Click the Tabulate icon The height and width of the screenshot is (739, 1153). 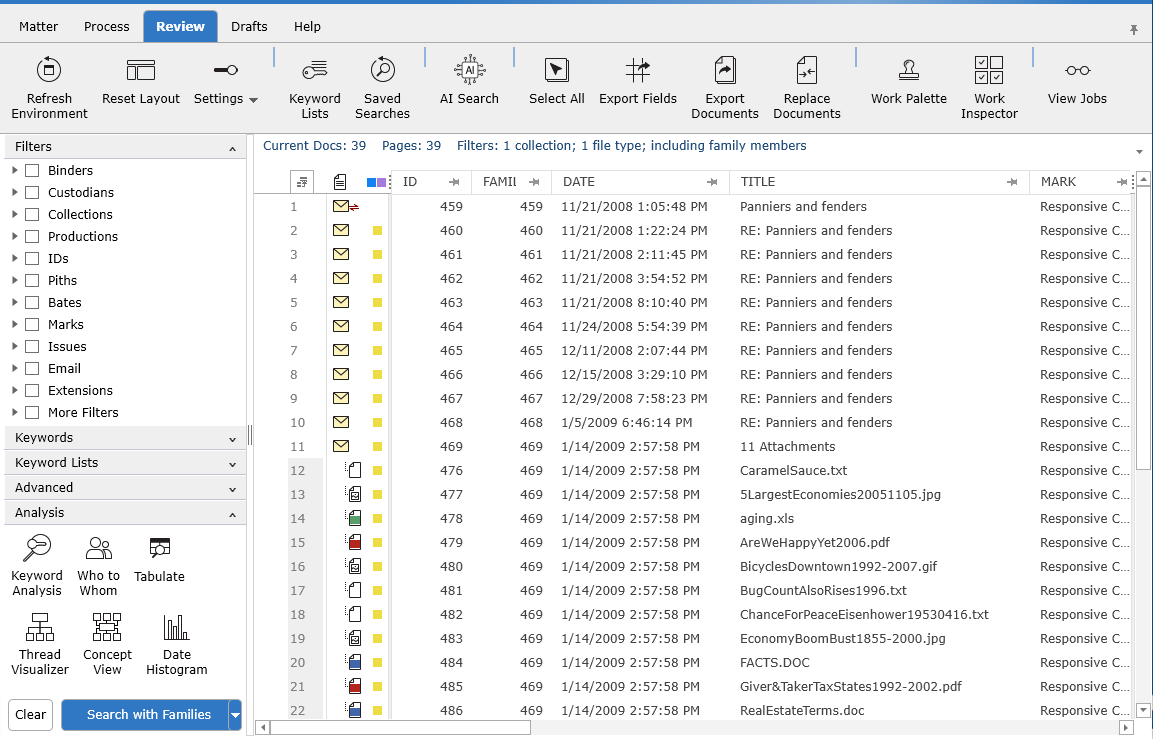click(x=160, y=548)
